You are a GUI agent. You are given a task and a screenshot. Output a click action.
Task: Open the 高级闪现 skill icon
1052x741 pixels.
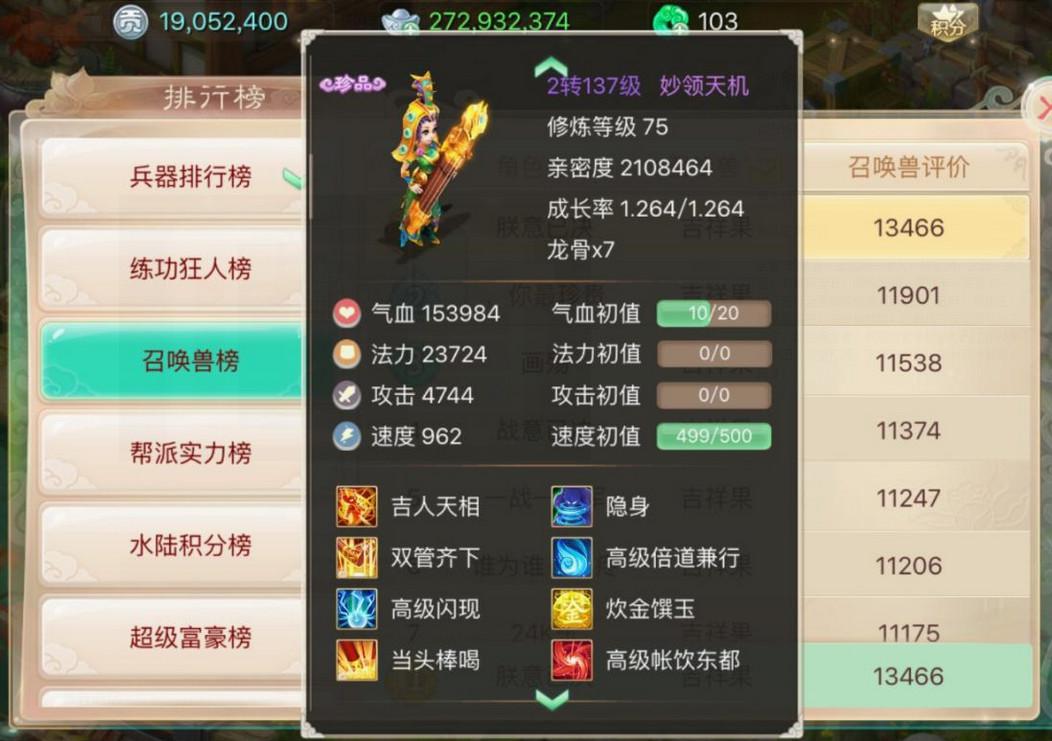tap(356, 609)
